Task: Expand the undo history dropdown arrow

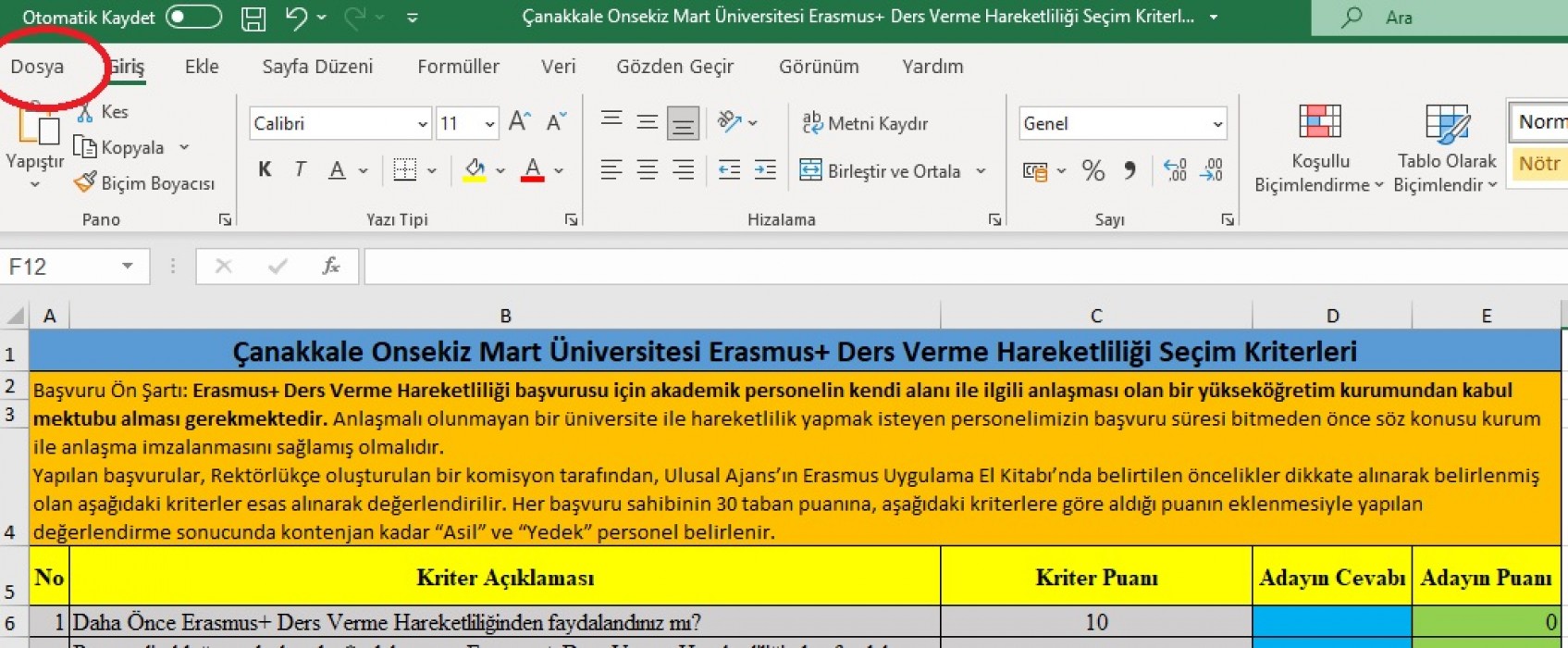Action: pos(322,18)
